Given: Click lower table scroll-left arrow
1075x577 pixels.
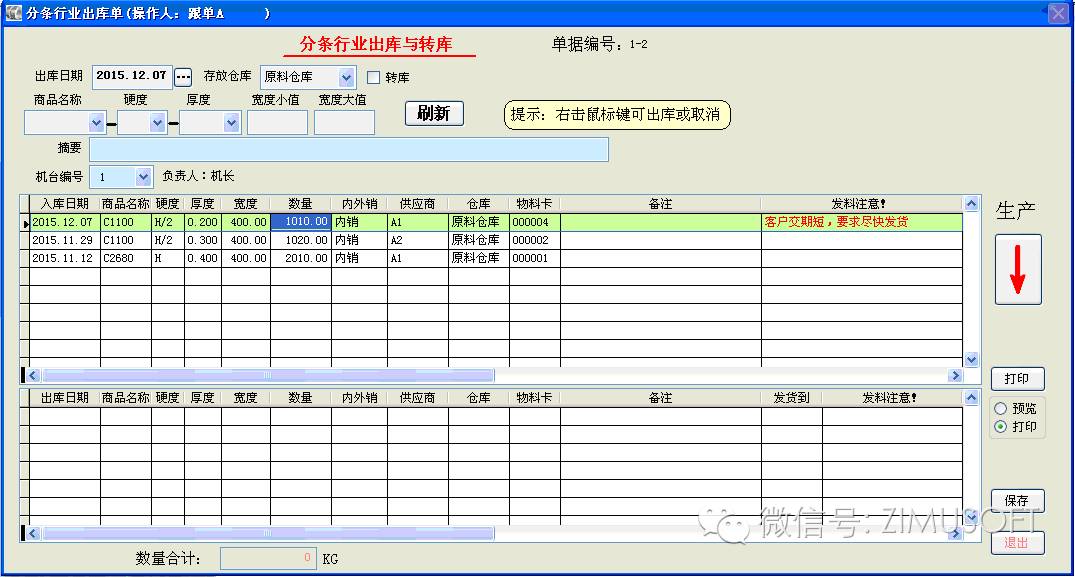Looking at the screenshot, I should point(33,533).
